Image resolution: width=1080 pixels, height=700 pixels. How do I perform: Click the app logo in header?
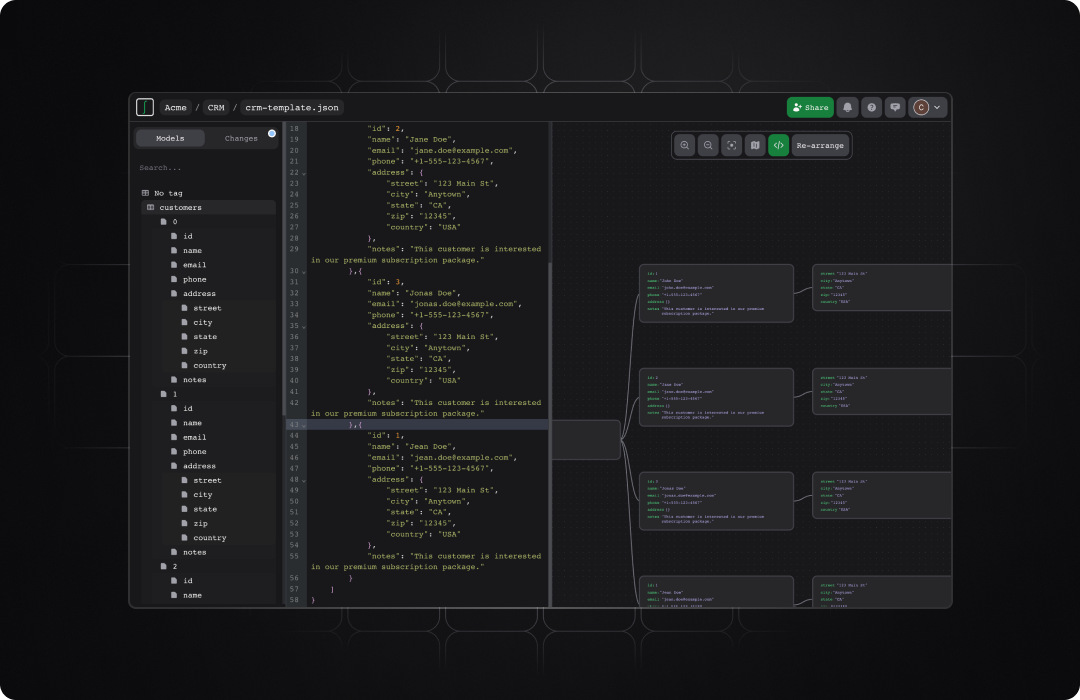146,107
